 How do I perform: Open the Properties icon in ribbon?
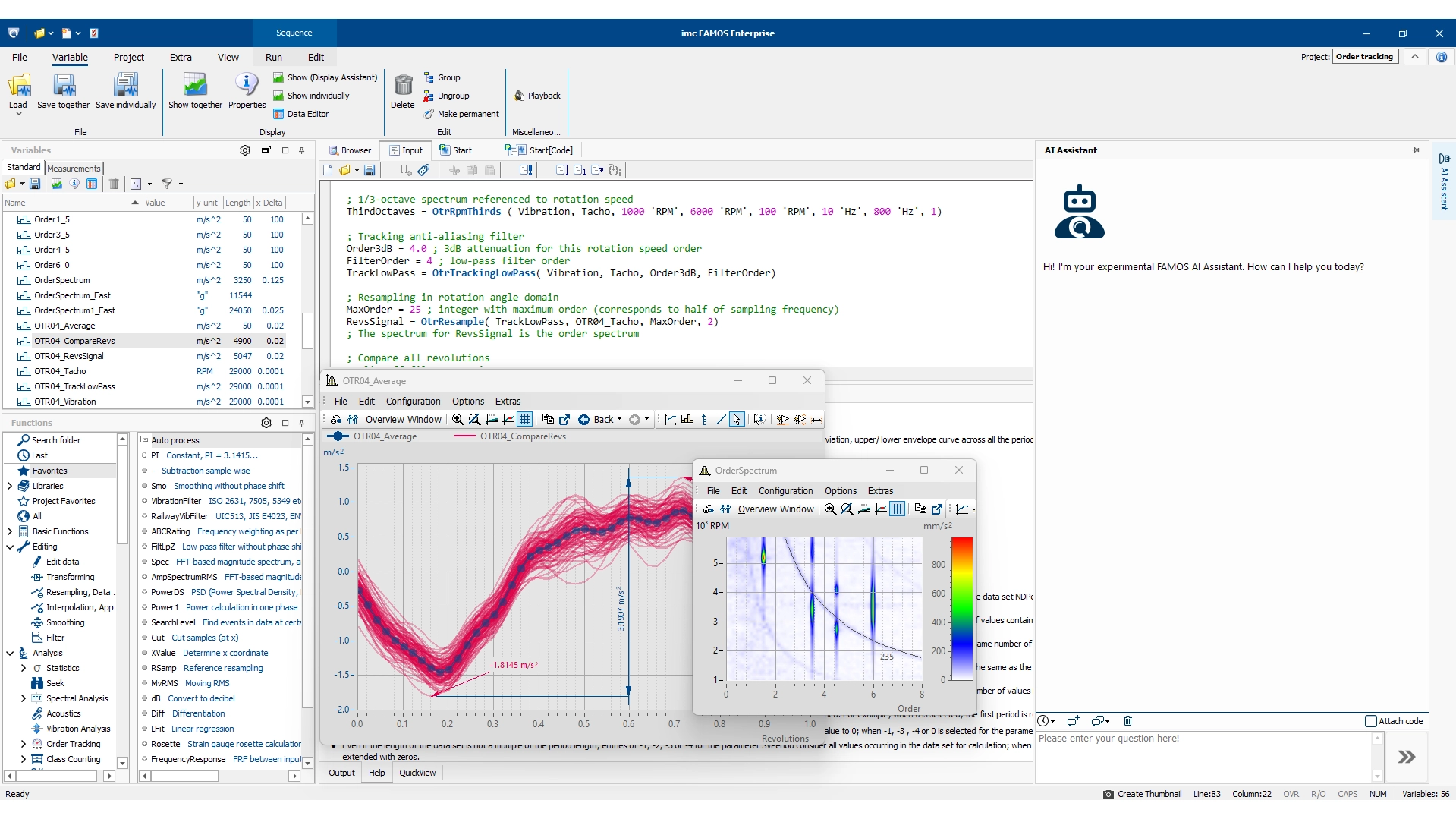click(247, 87)
